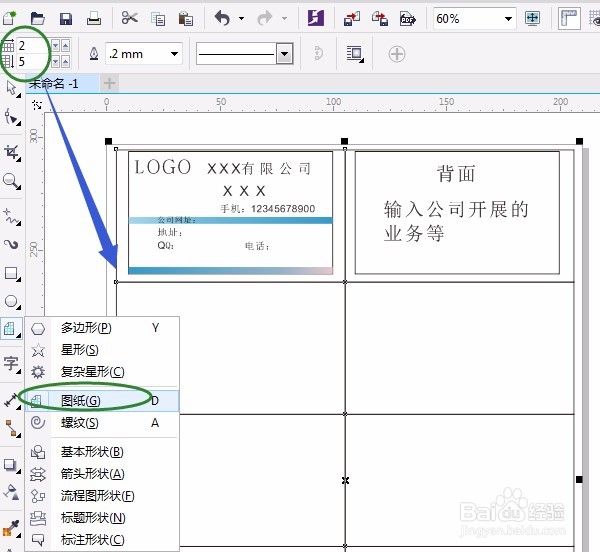This screenshot has width=600, height=552.
Task: Click the LOGO text on card
Action: pos(163,167)
